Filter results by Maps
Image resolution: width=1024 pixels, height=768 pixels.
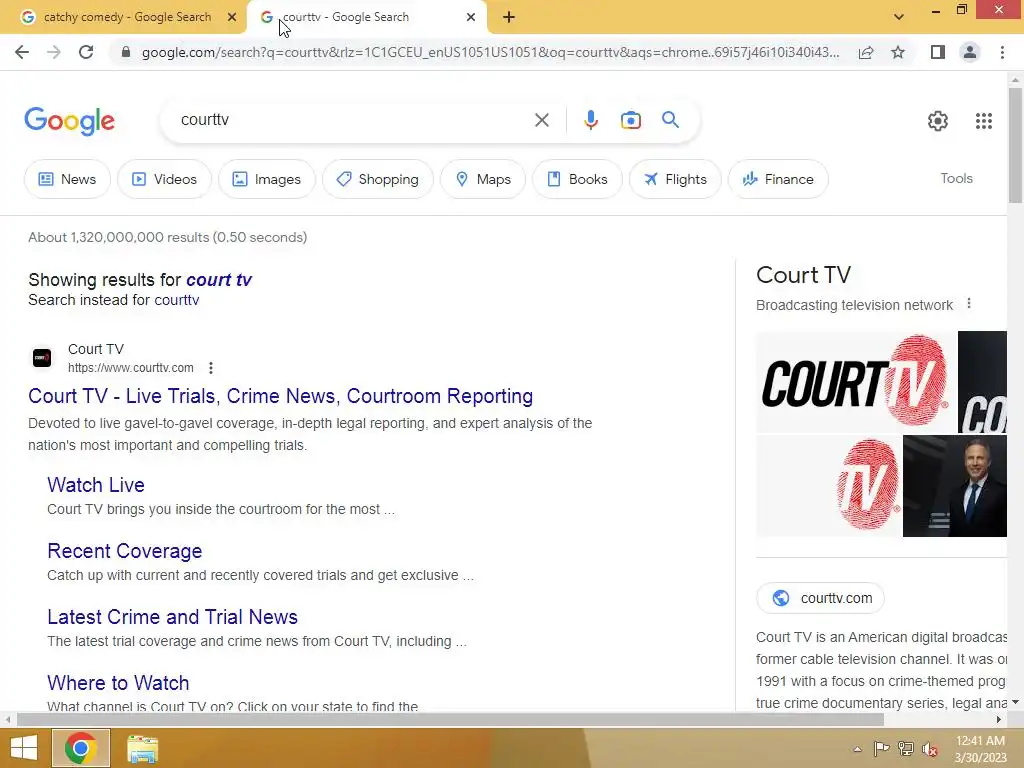(483, 179)
